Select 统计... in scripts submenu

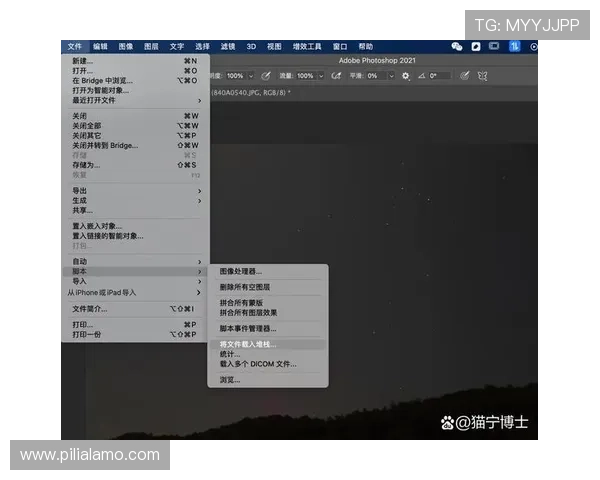pos(268,354)
